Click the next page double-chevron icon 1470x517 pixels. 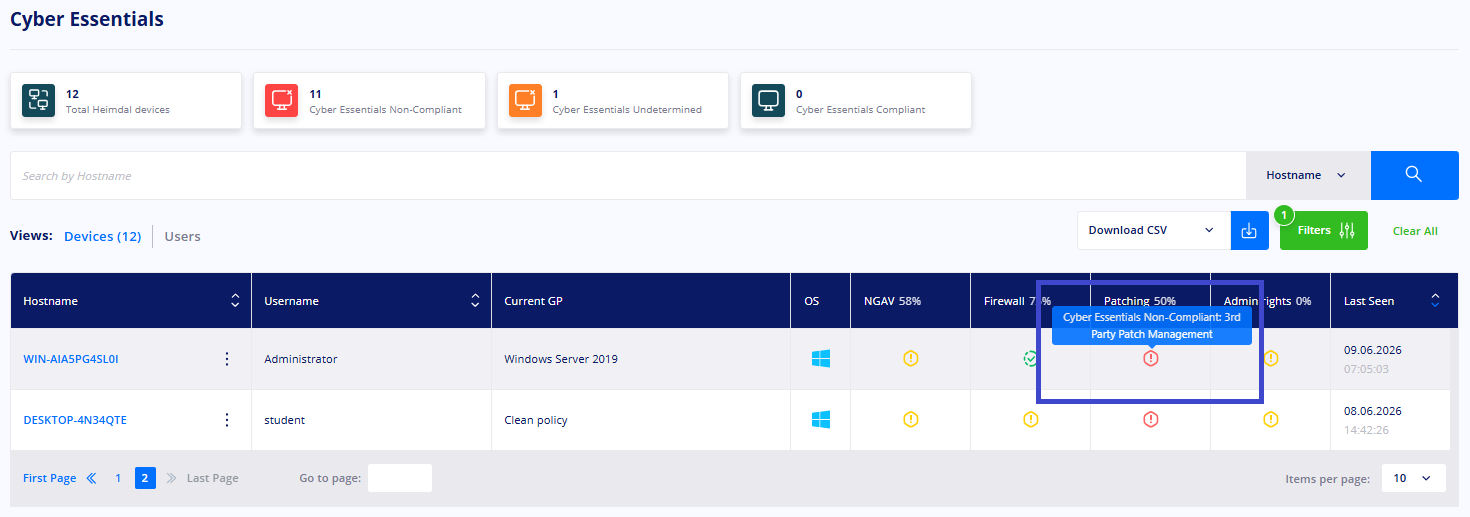coord(171,478)
